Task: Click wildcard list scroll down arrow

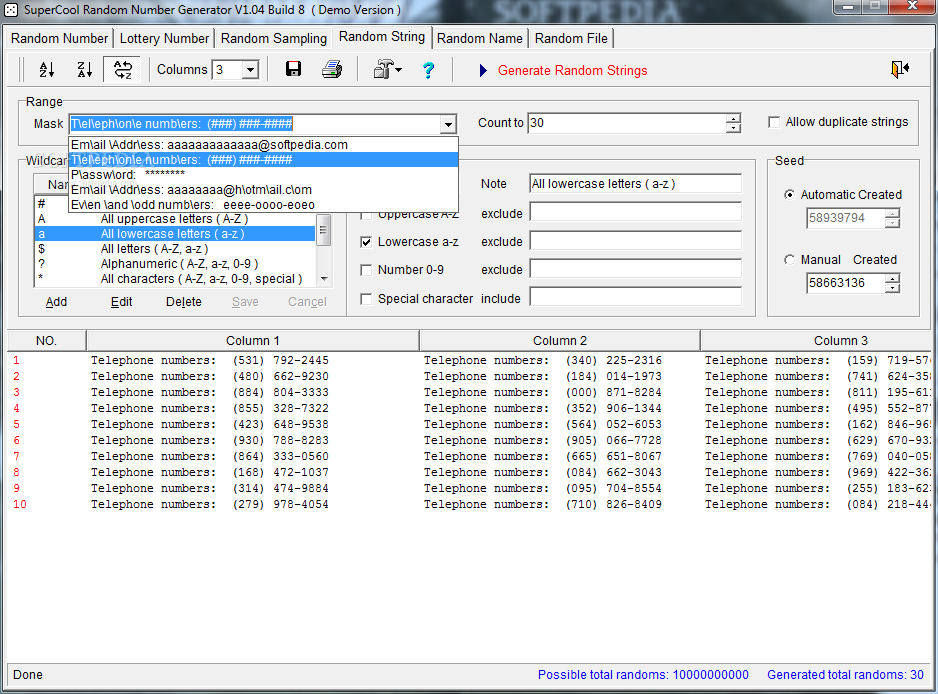Action: (324, 279)
